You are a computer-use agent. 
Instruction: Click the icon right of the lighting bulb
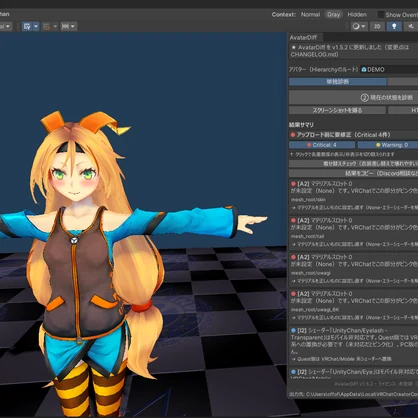pyautogui.click(x=411, y=26)
